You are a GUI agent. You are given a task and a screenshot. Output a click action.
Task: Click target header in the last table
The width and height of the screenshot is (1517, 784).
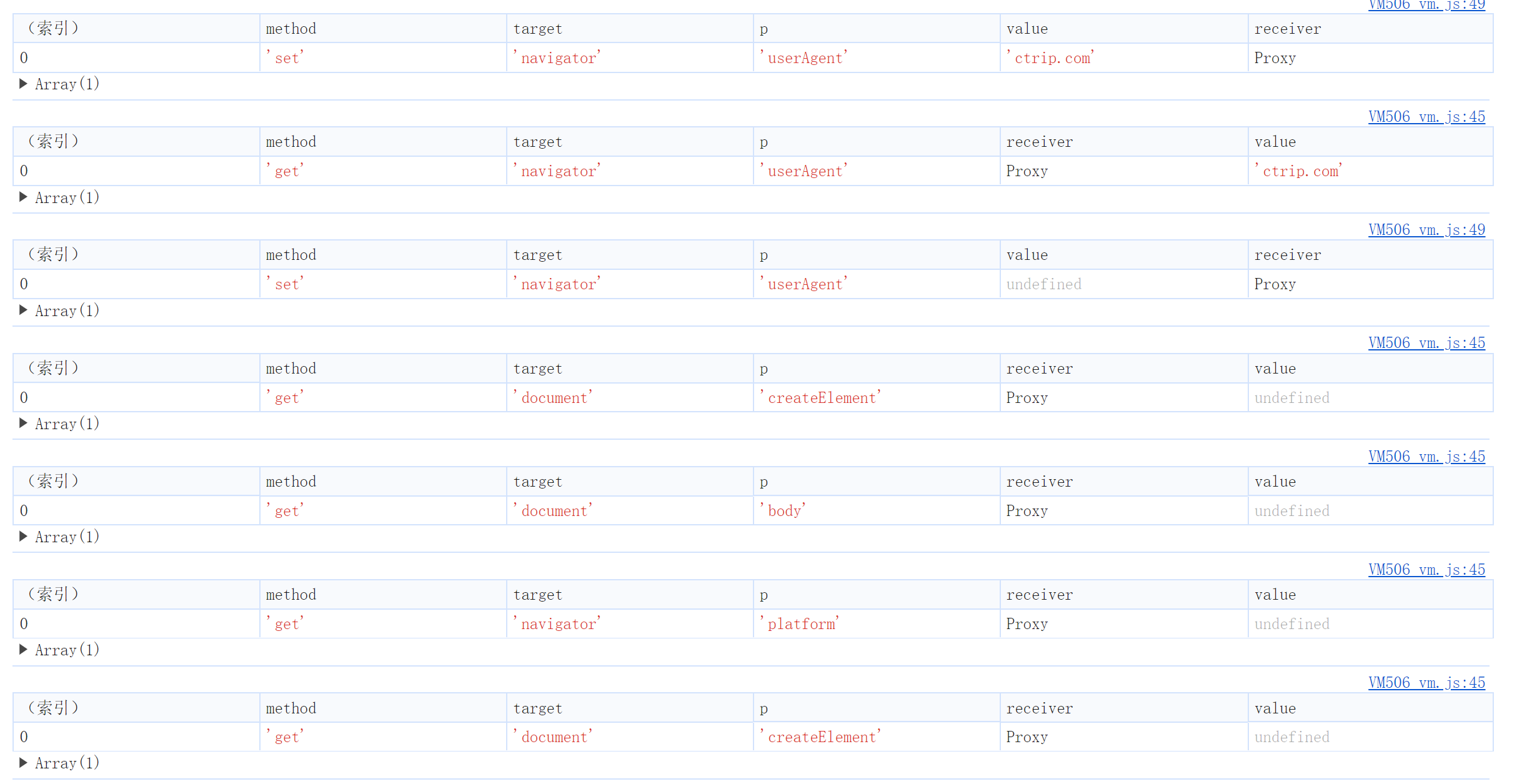point(537,708)
